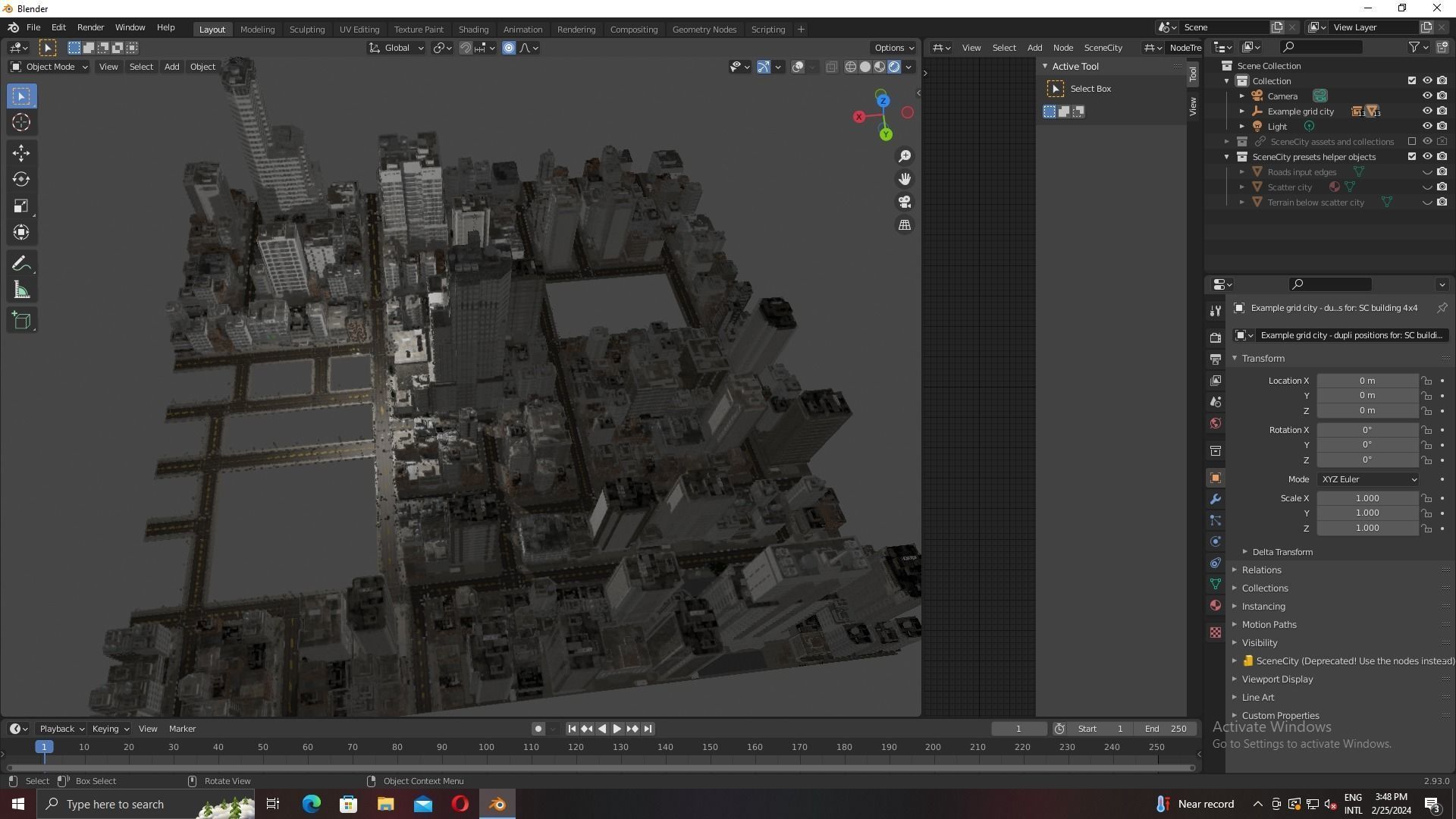This screenshot has height=819, width=1456.
Task: Select the Cursor tool in the toolbar
Action: (21, 122)
